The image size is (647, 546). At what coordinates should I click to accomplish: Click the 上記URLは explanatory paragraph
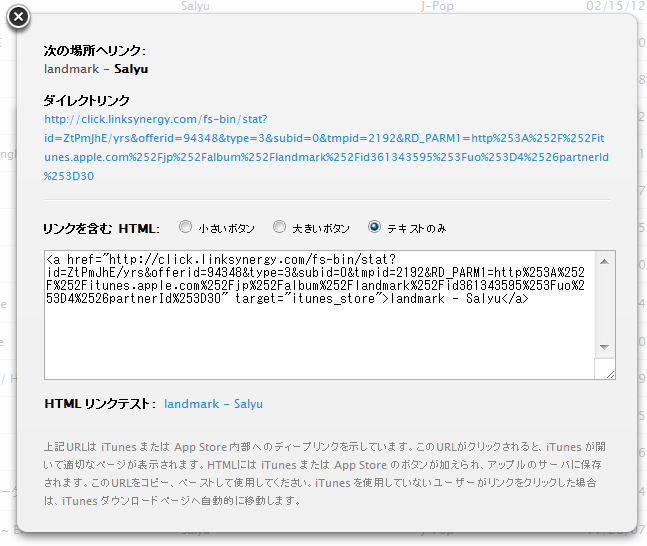tap(324, 474)
